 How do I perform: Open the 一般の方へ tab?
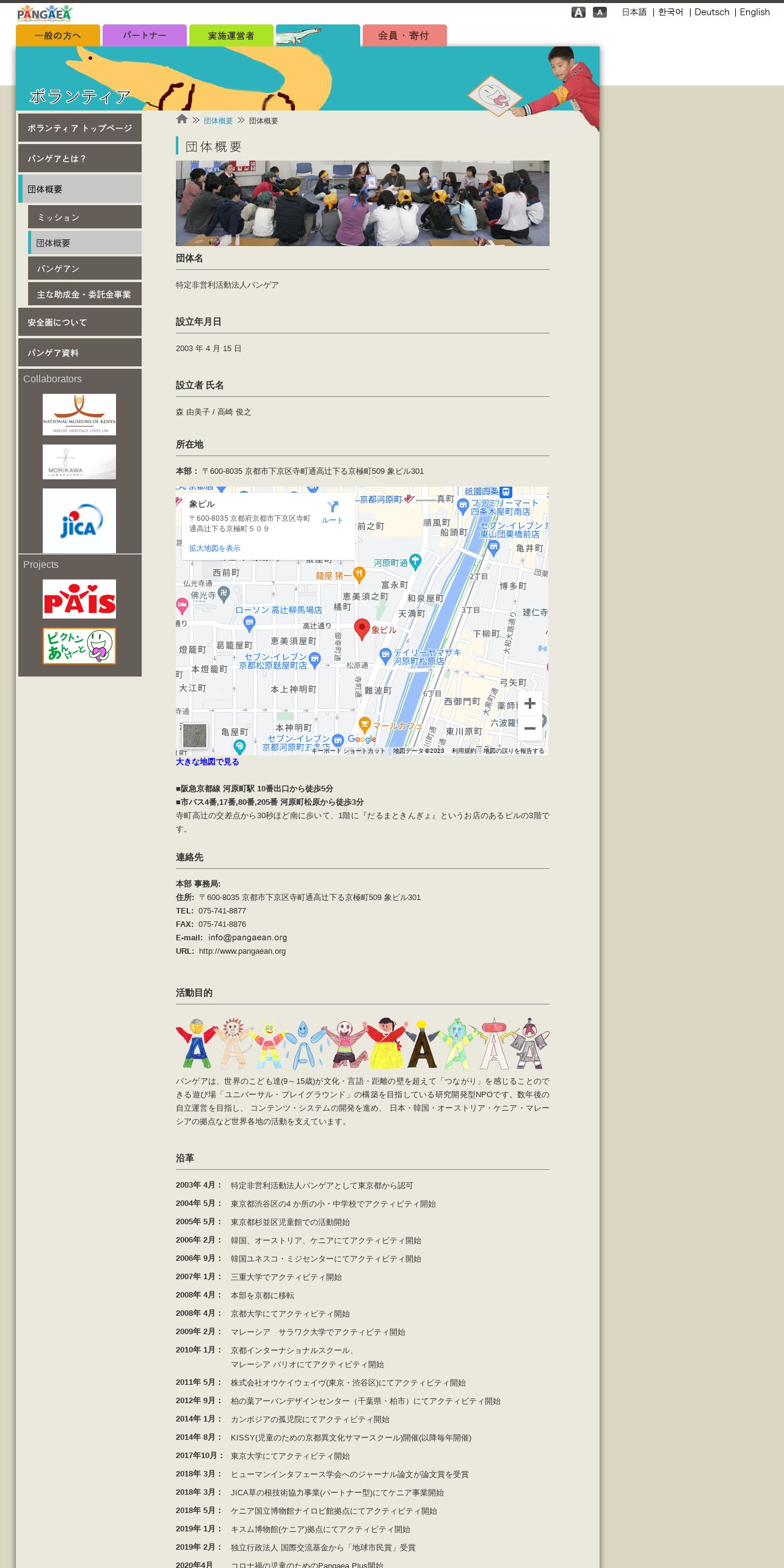coord(58,35)
